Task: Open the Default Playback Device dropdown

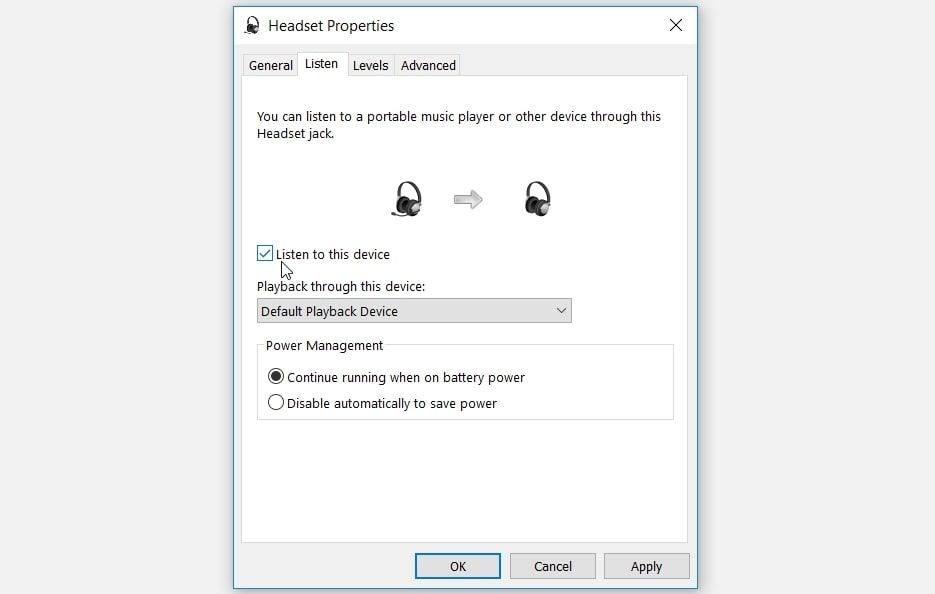Action: point(414,311)
